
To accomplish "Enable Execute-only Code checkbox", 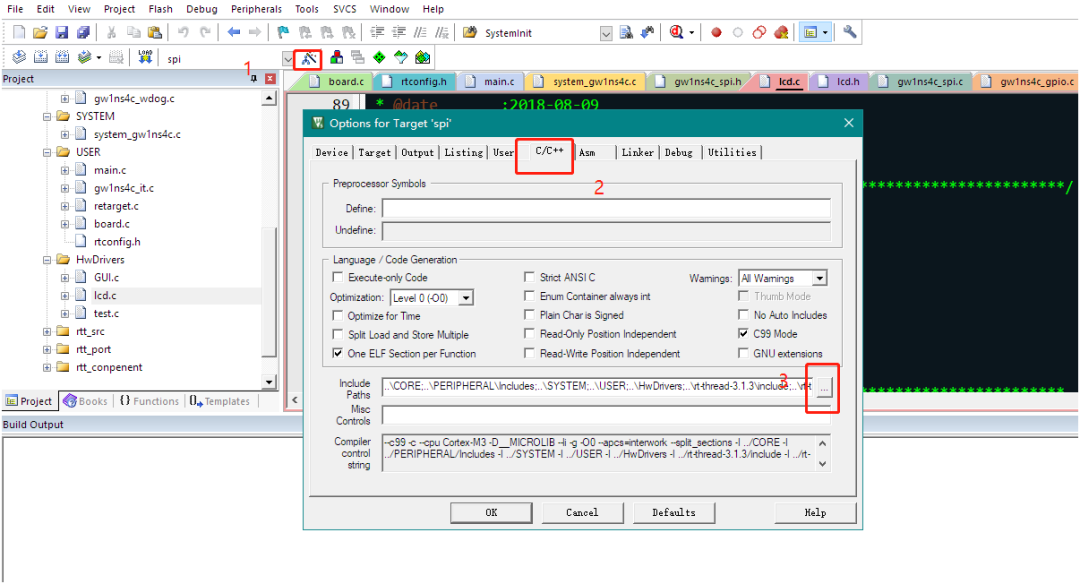I will 338,277.
